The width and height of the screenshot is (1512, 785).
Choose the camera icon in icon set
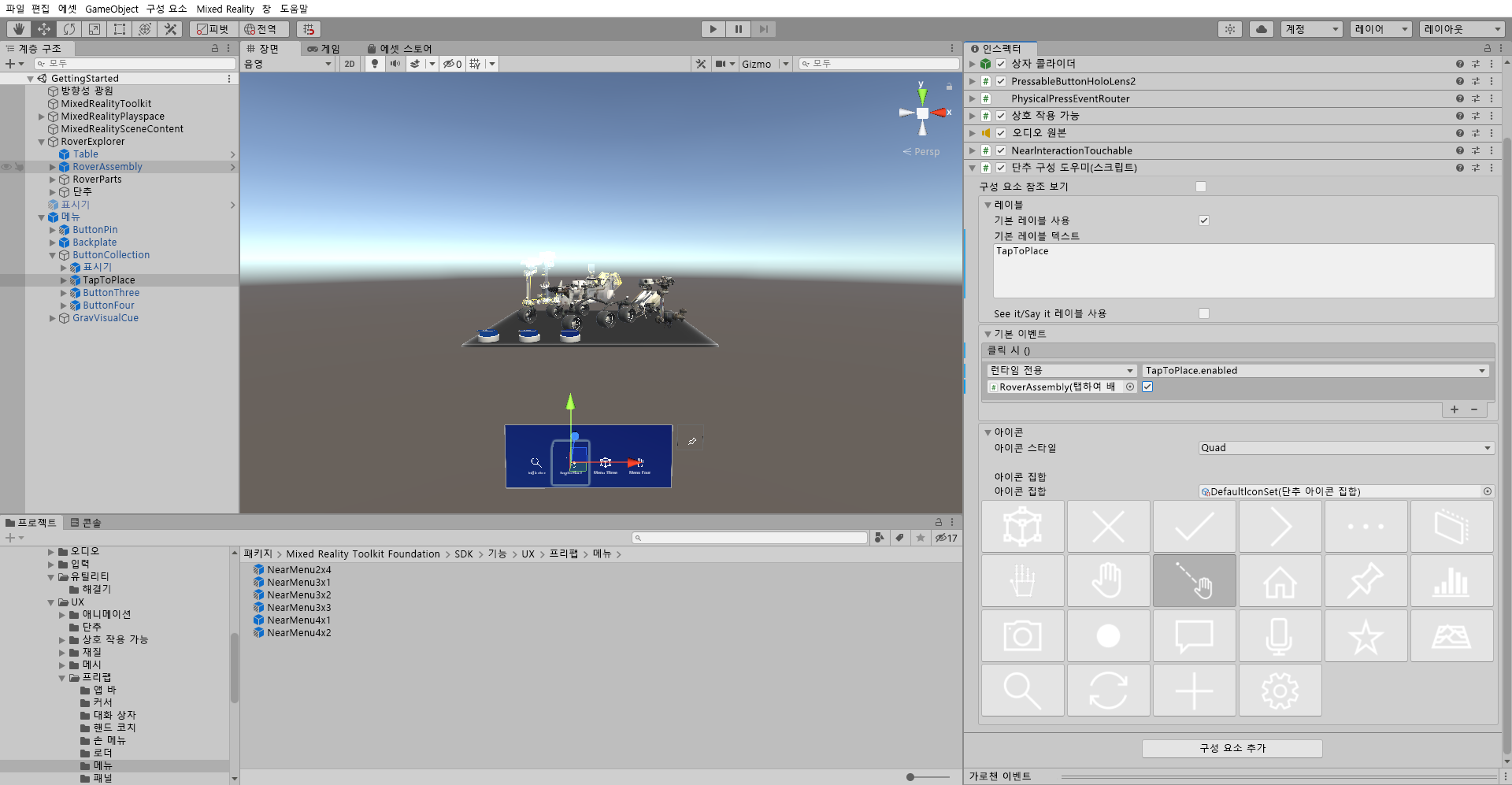[1022, 635]
